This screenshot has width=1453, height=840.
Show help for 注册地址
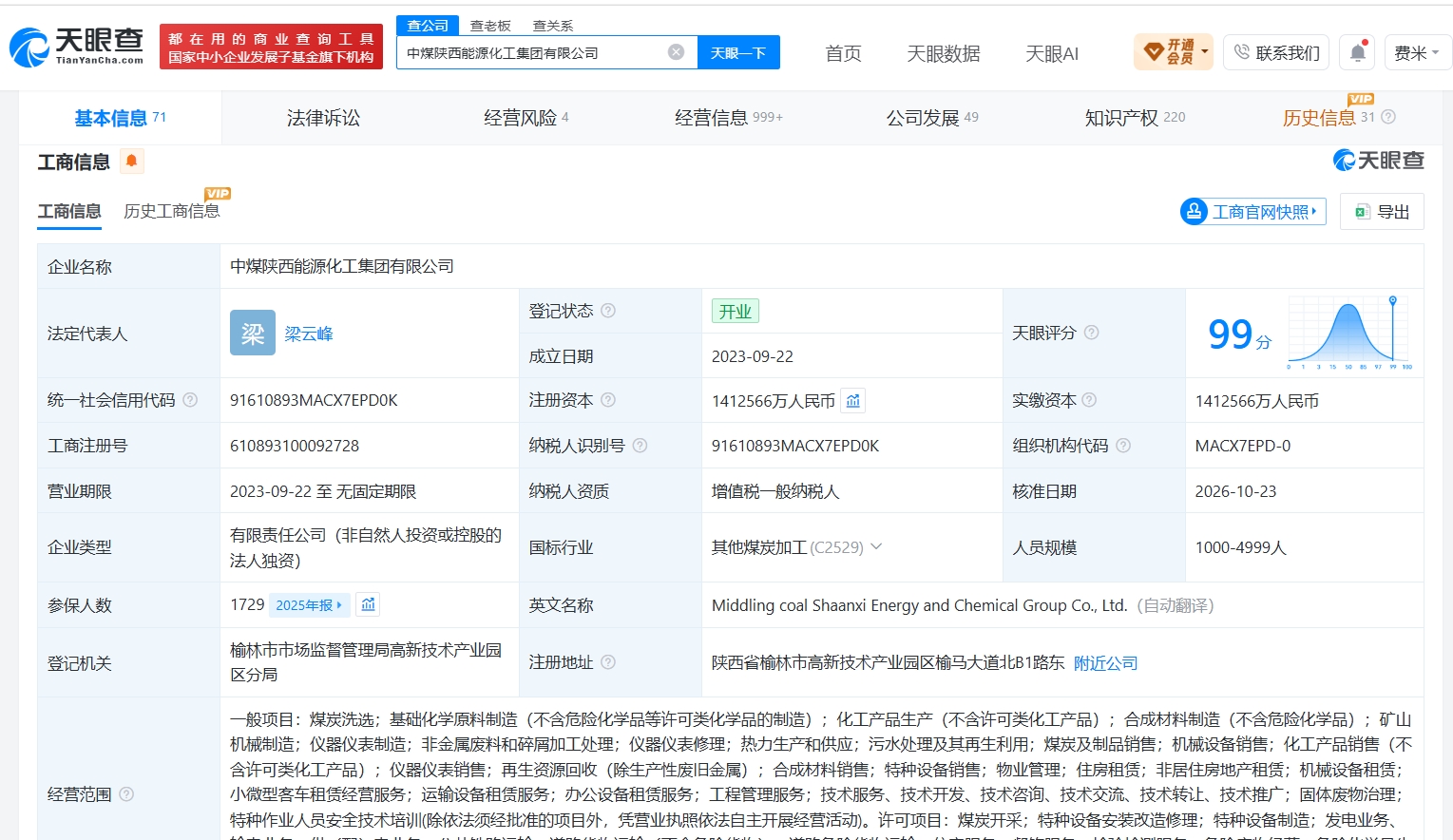(608, 662)
